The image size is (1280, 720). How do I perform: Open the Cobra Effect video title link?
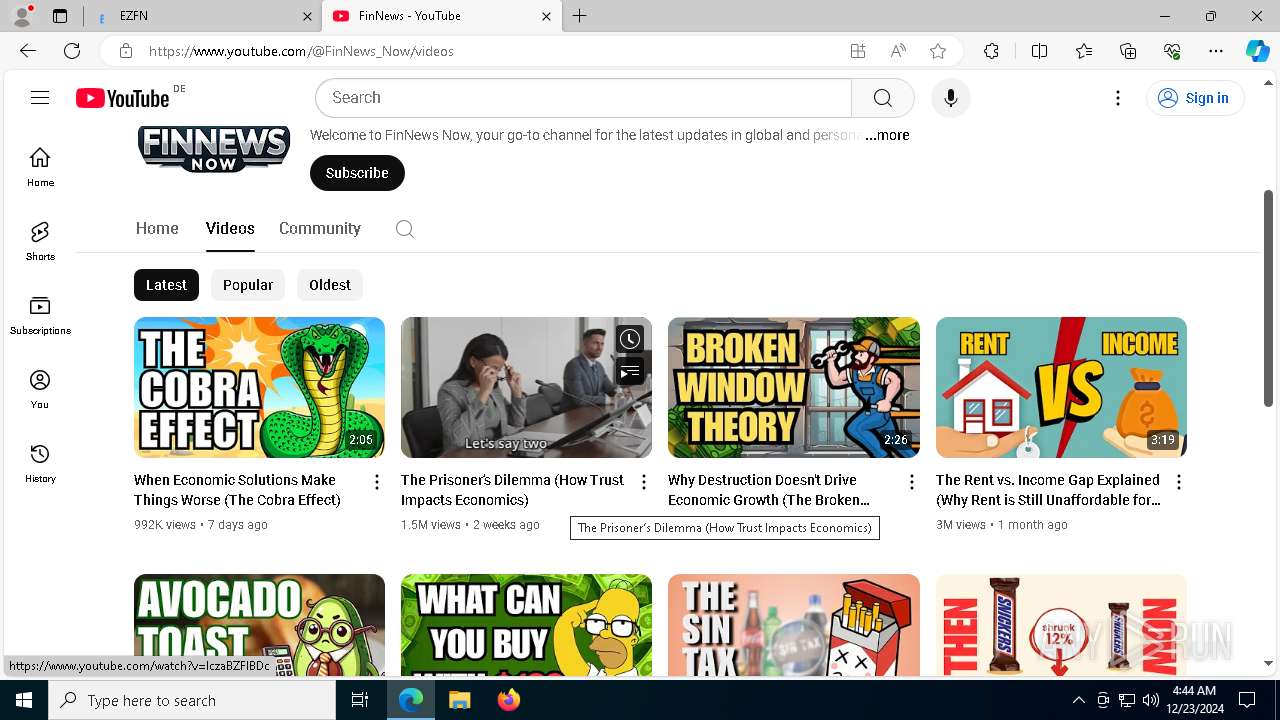point(238,490)
